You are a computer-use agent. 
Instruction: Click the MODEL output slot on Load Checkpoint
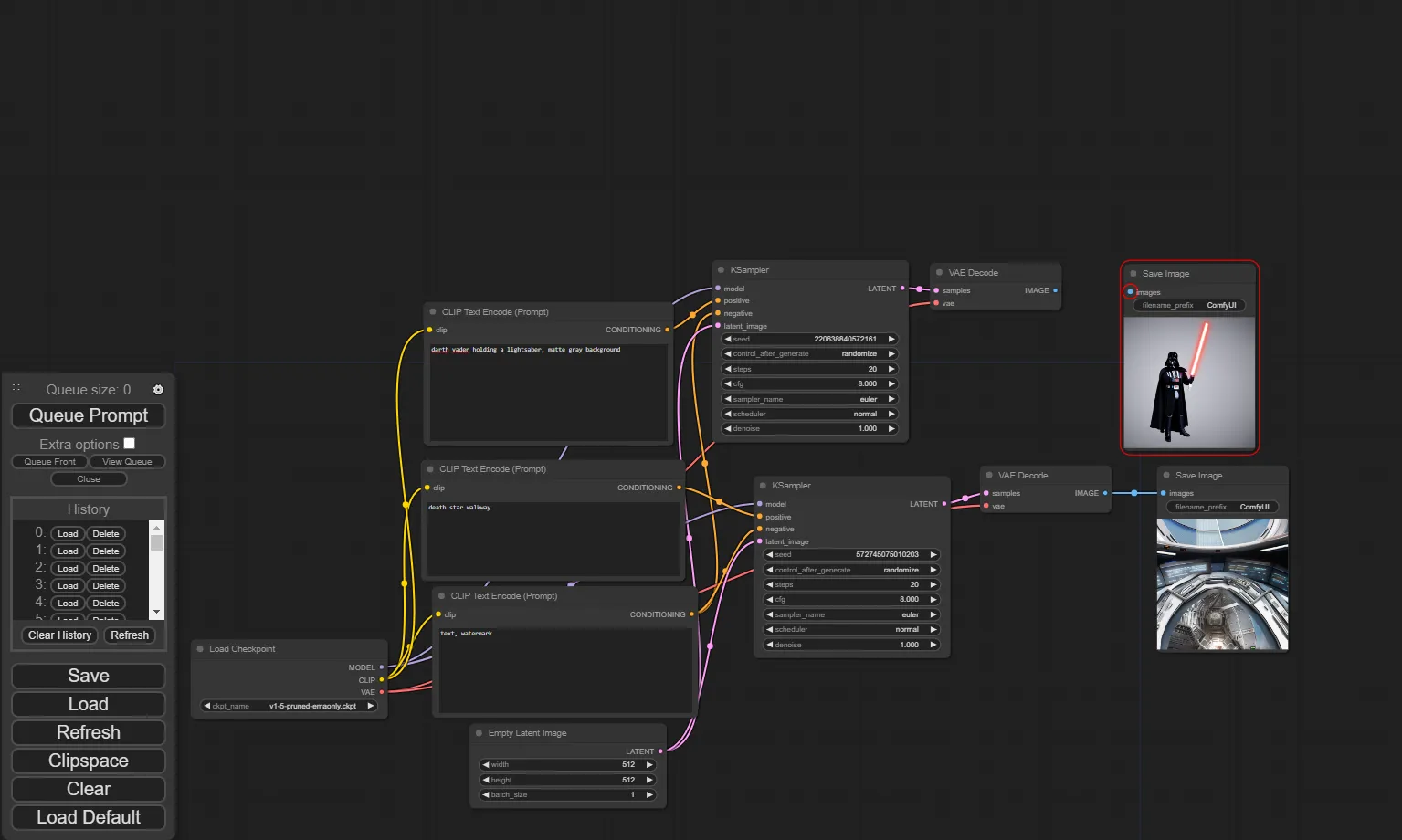382,667
